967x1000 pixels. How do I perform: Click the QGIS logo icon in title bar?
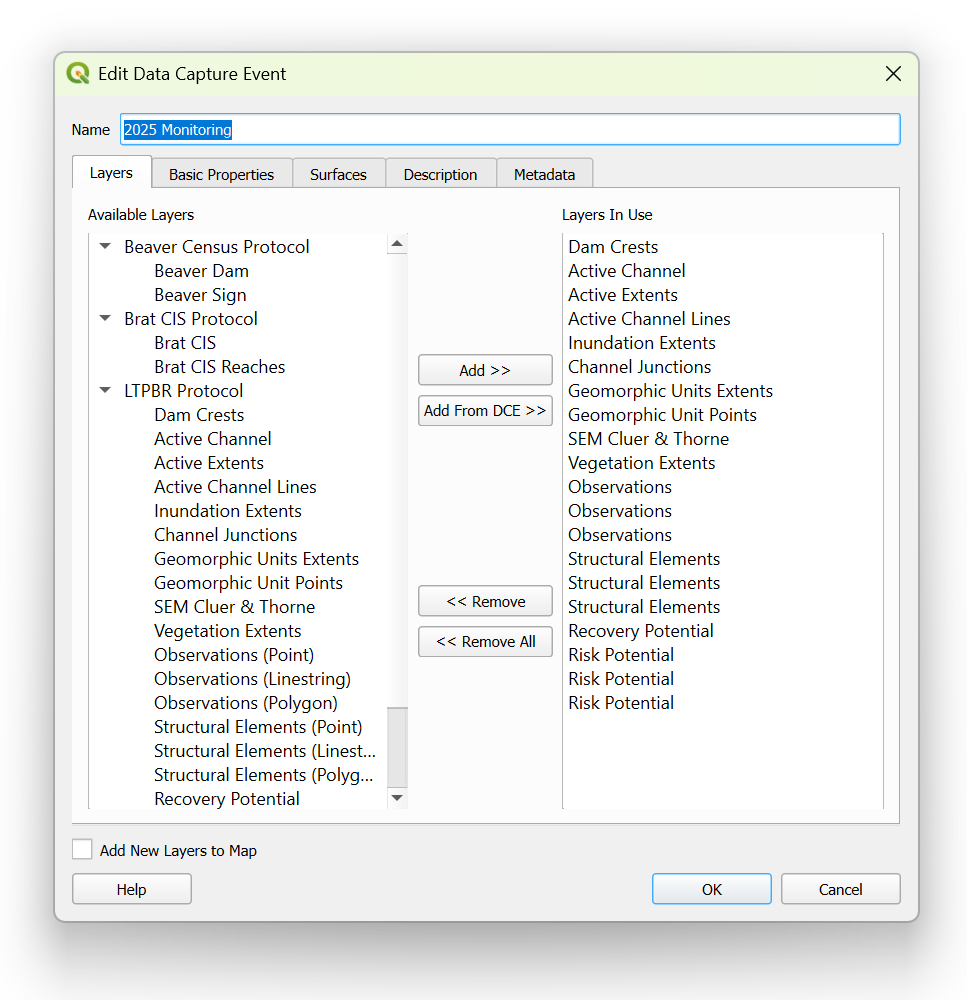(78, 74)
